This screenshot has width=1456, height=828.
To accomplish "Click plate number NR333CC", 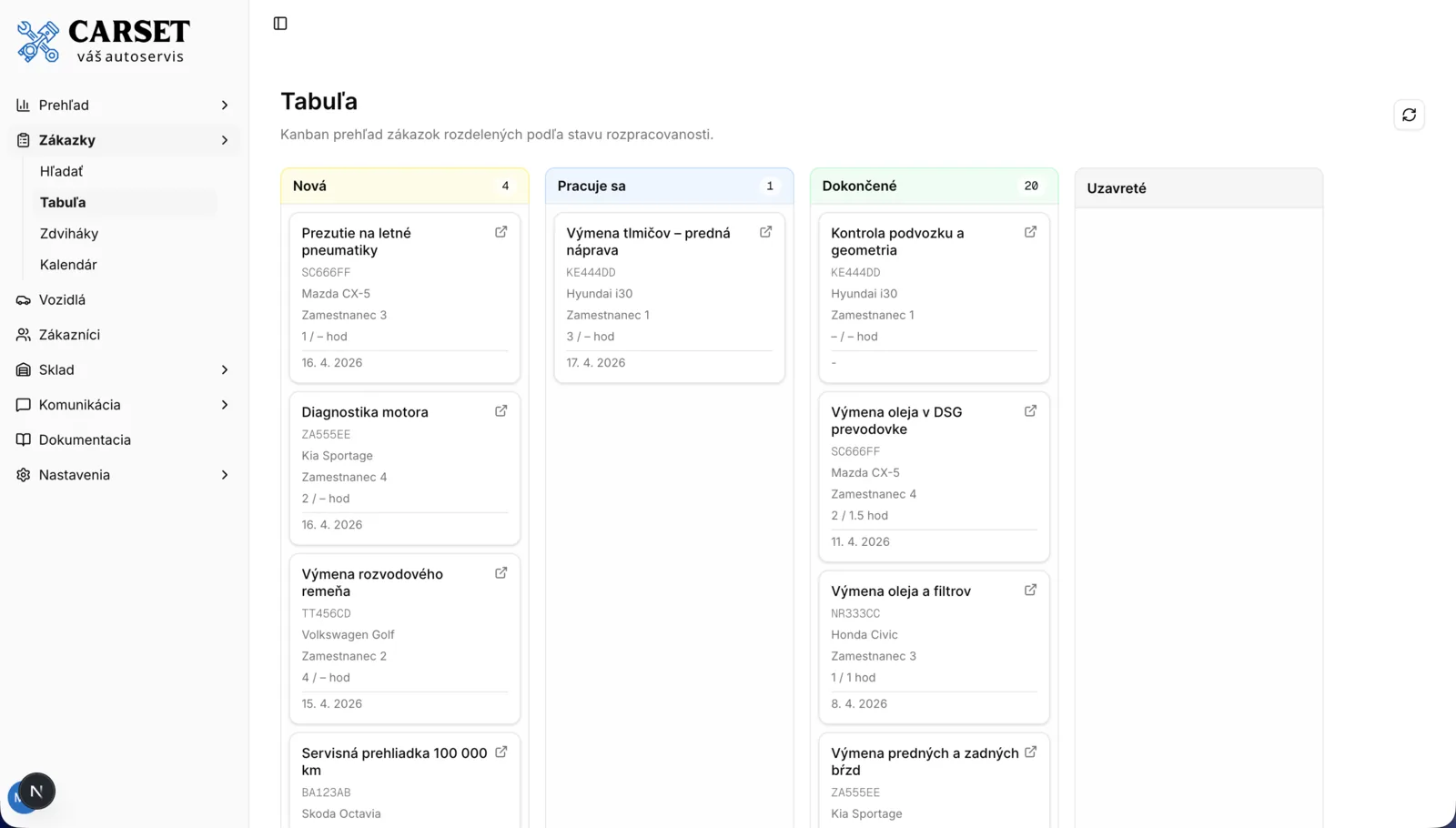I will [x=855, y=613].
